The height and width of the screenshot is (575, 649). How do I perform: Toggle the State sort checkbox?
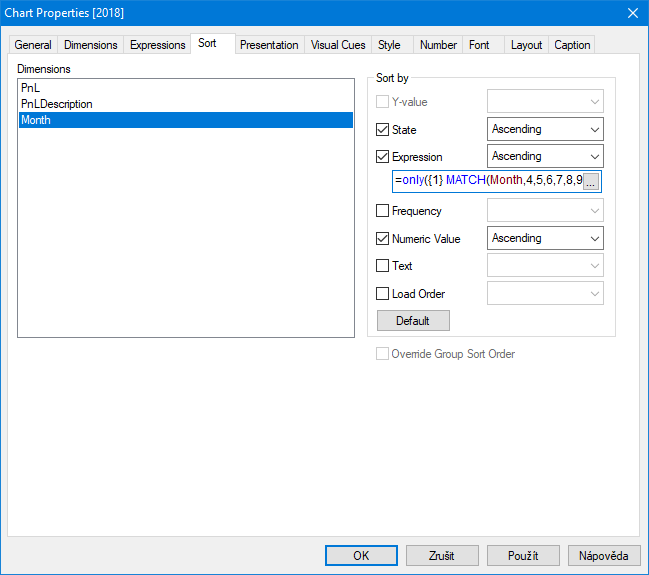[x=382, y=130]
